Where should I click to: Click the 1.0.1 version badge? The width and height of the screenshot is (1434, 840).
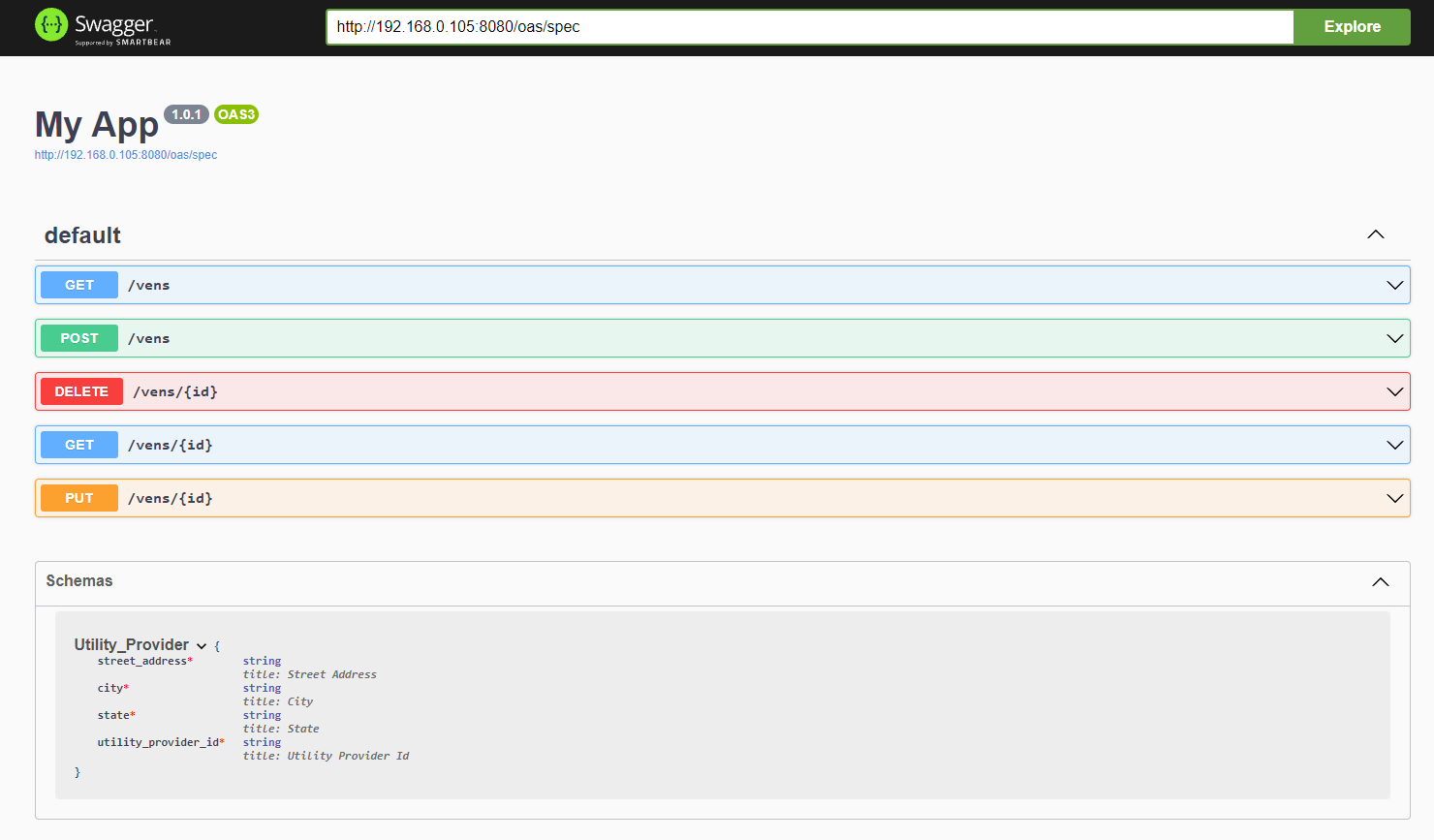(x=186, y=113)
